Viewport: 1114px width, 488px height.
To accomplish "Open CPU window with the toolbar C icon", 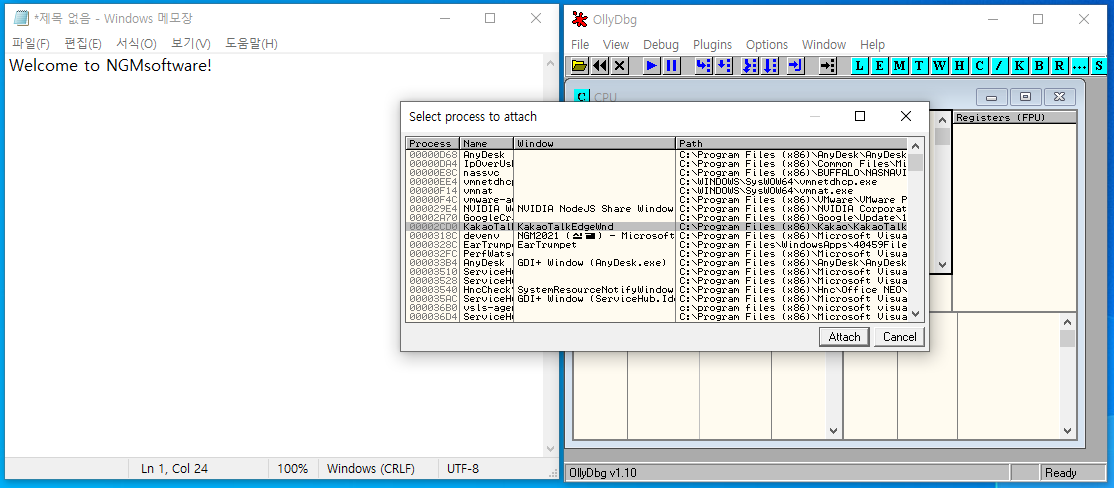I will (x=980, y=66).
